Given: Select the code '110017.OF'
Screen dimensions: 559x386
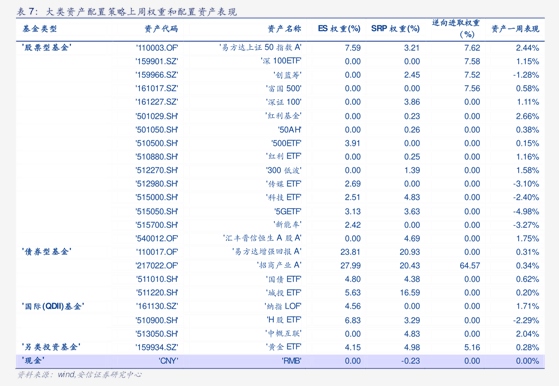Looking at the screenshot, I should coord(157,252).
